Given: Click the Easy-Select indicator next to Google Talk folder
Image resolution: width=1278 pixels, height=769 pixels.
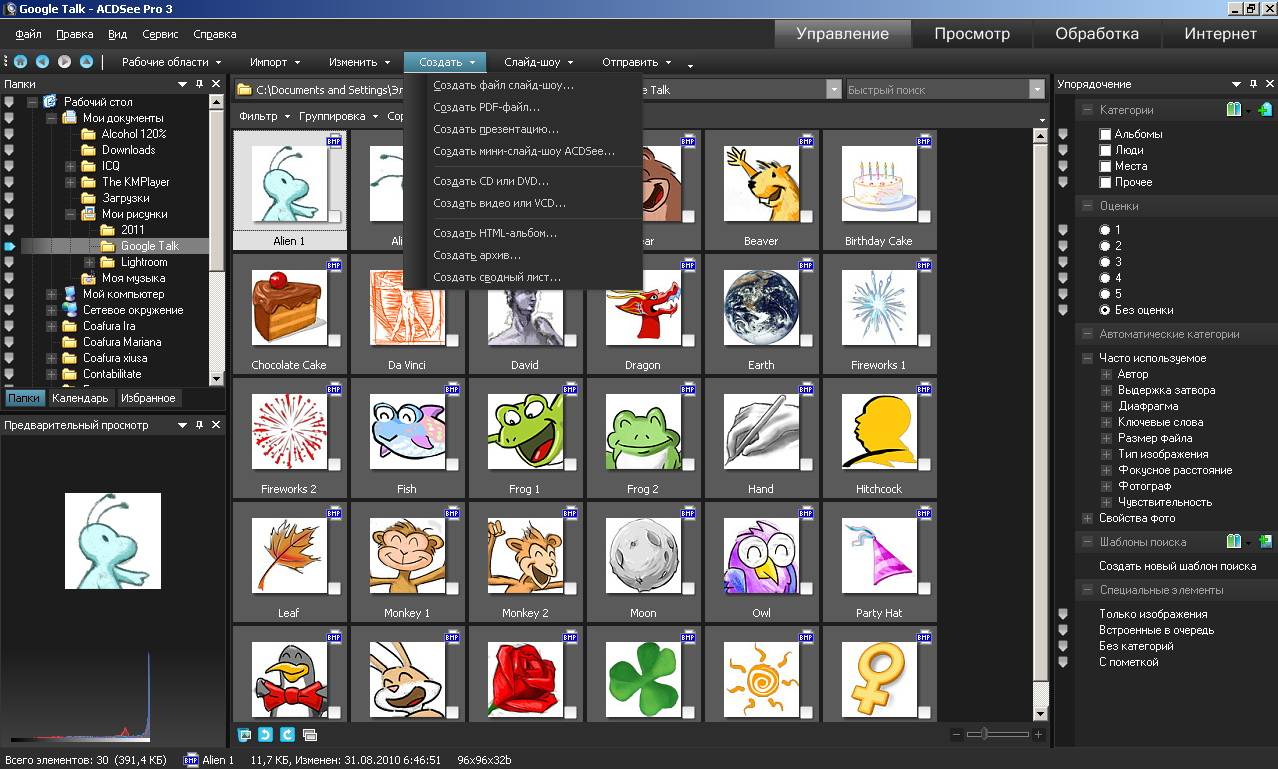Looking at the screenshot, I should click(x=9, y=246).
